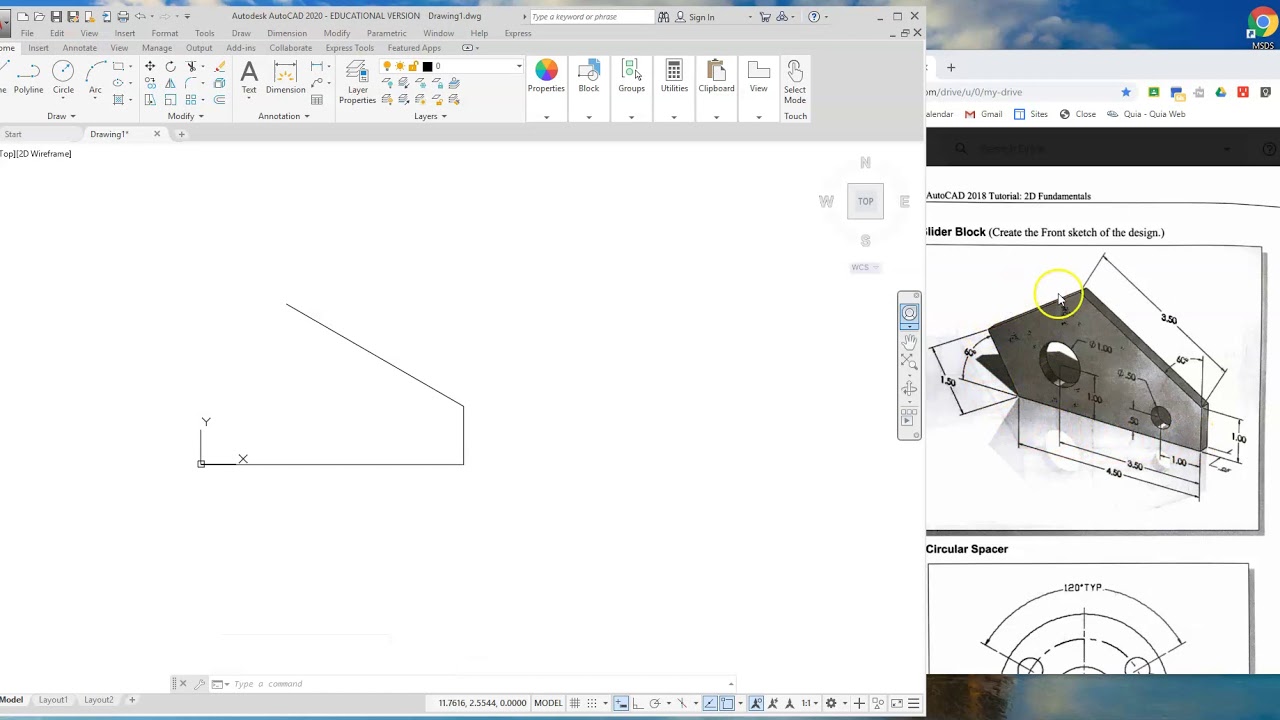Launch Chrome from desktop shortcut icon

click(x=1263, y=25)
